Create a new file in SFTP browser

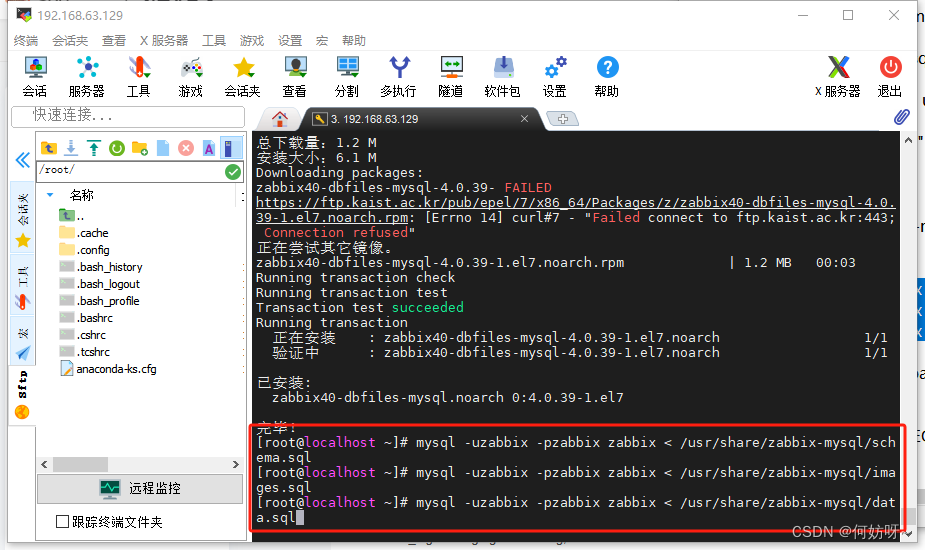tap(163, 148)
